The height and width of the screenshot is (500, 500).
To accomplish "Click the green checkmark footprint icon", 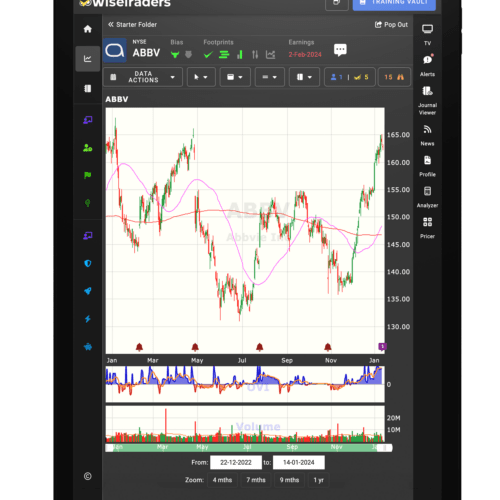I will coord(208,54).
